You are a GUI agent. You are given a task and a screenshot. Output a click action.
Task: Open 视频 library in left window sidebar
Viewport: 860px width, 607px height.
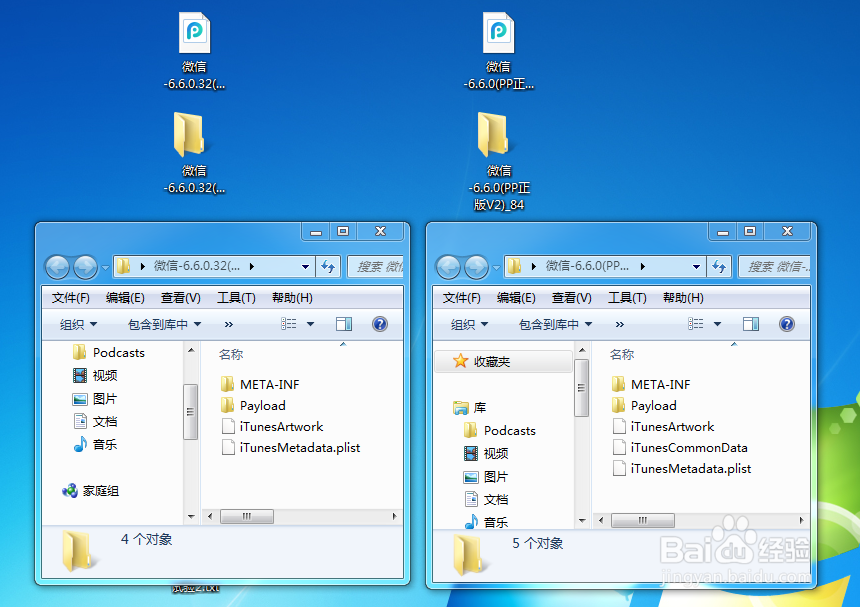coord(95,376)
